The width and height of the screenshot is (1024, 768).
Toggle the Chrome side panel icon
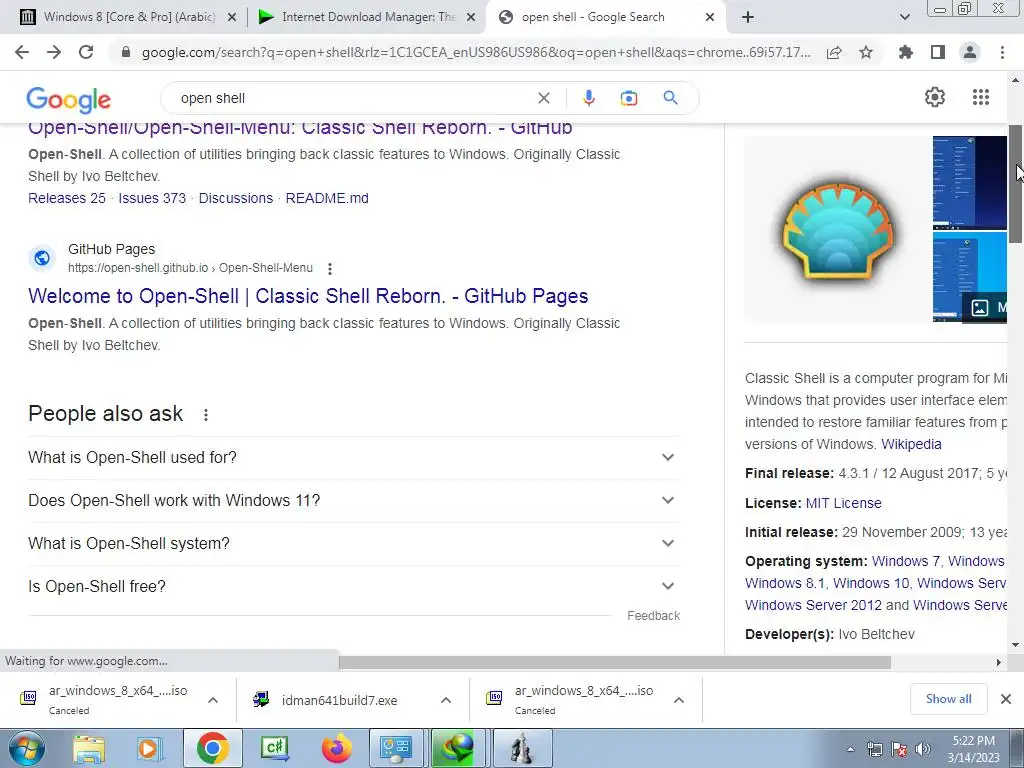coord(938,52)
